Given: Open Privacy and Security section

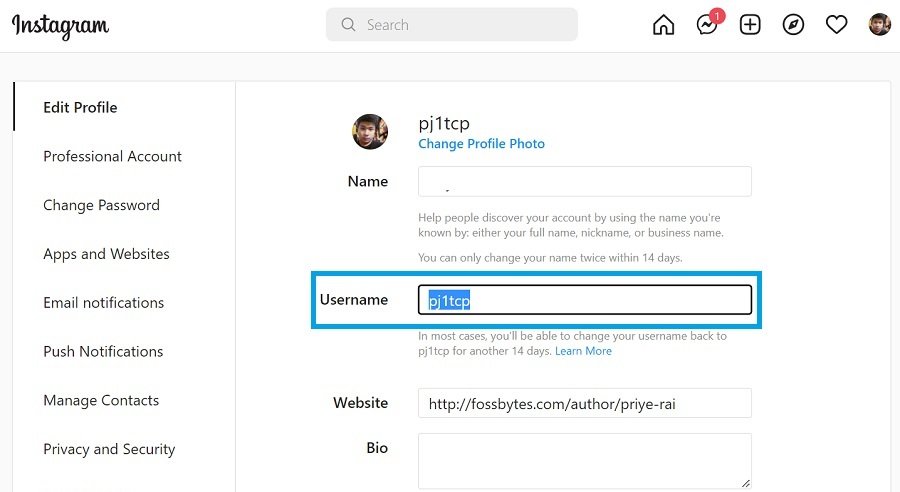Looking at the screenshot, I should click(x=109, y=449).
